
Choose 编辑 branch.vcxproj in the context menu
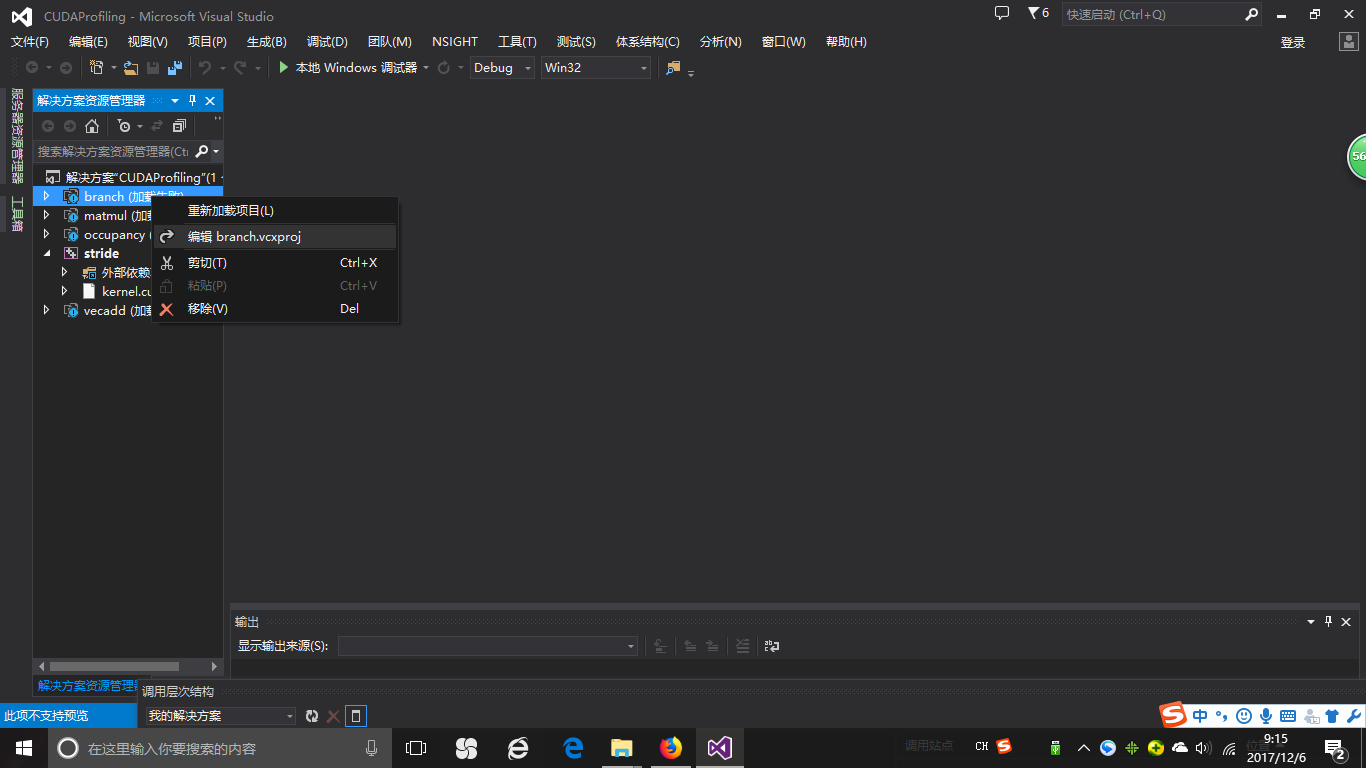(275, 237)
